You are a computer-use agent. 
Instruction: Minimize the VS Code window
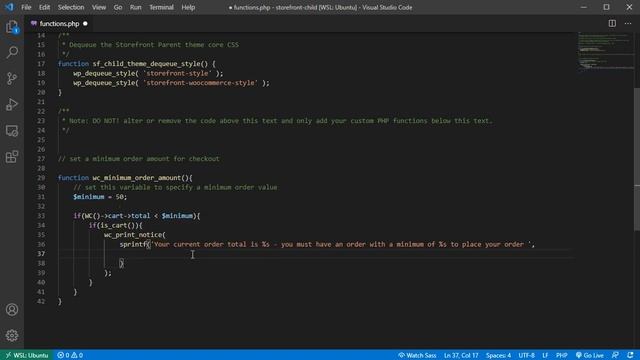point(584,7)
